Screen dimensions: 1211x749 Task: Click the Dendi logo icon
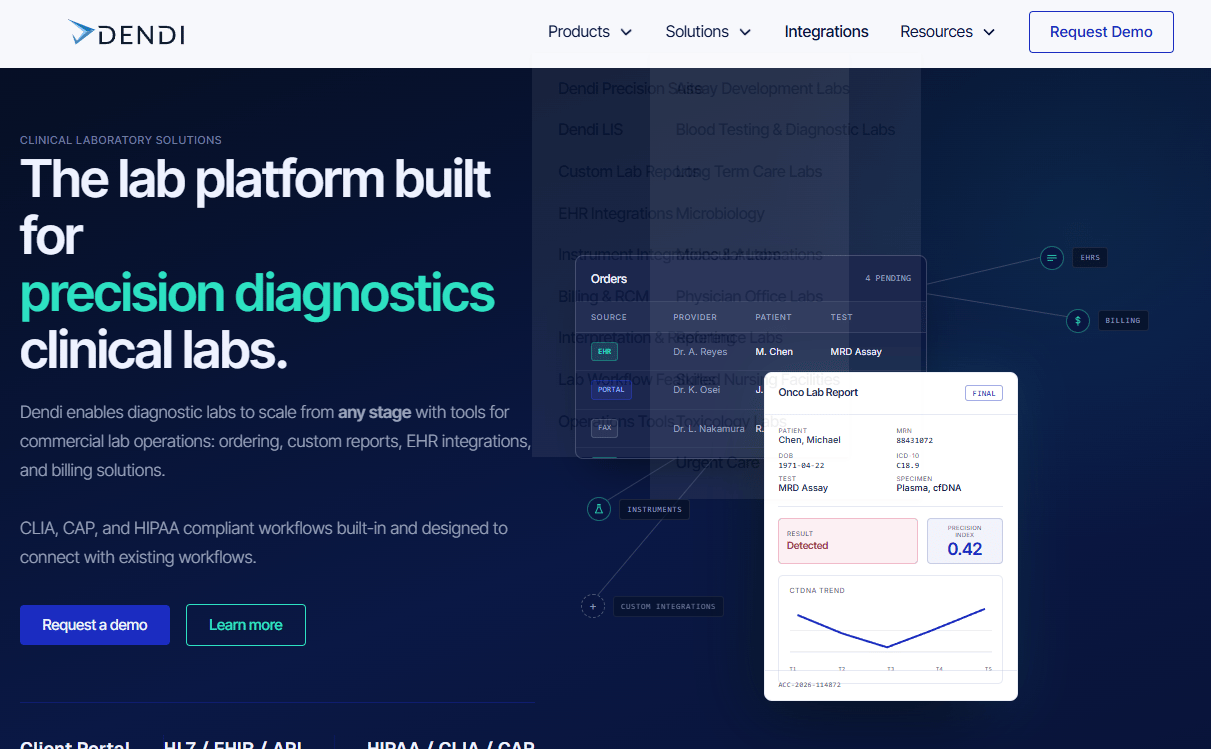pyautogui.click(x=81, y=32)
